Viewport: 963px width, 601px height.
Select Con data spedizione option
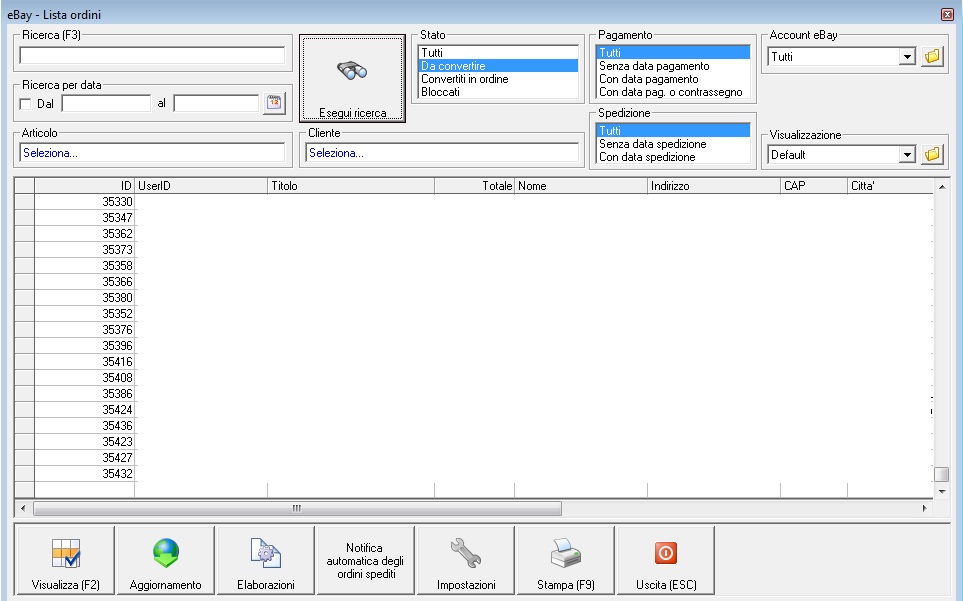coord(673,157)
